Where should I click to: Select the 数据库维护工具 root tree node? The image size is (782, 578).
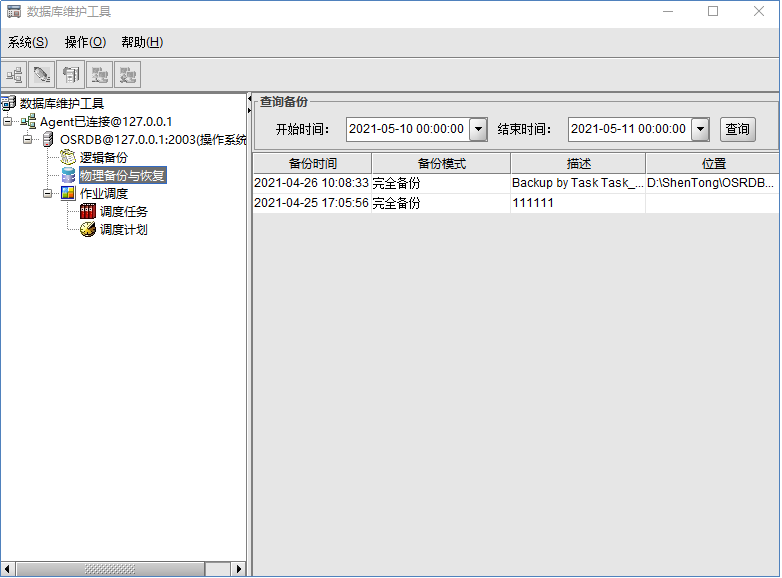coord(61,103)
